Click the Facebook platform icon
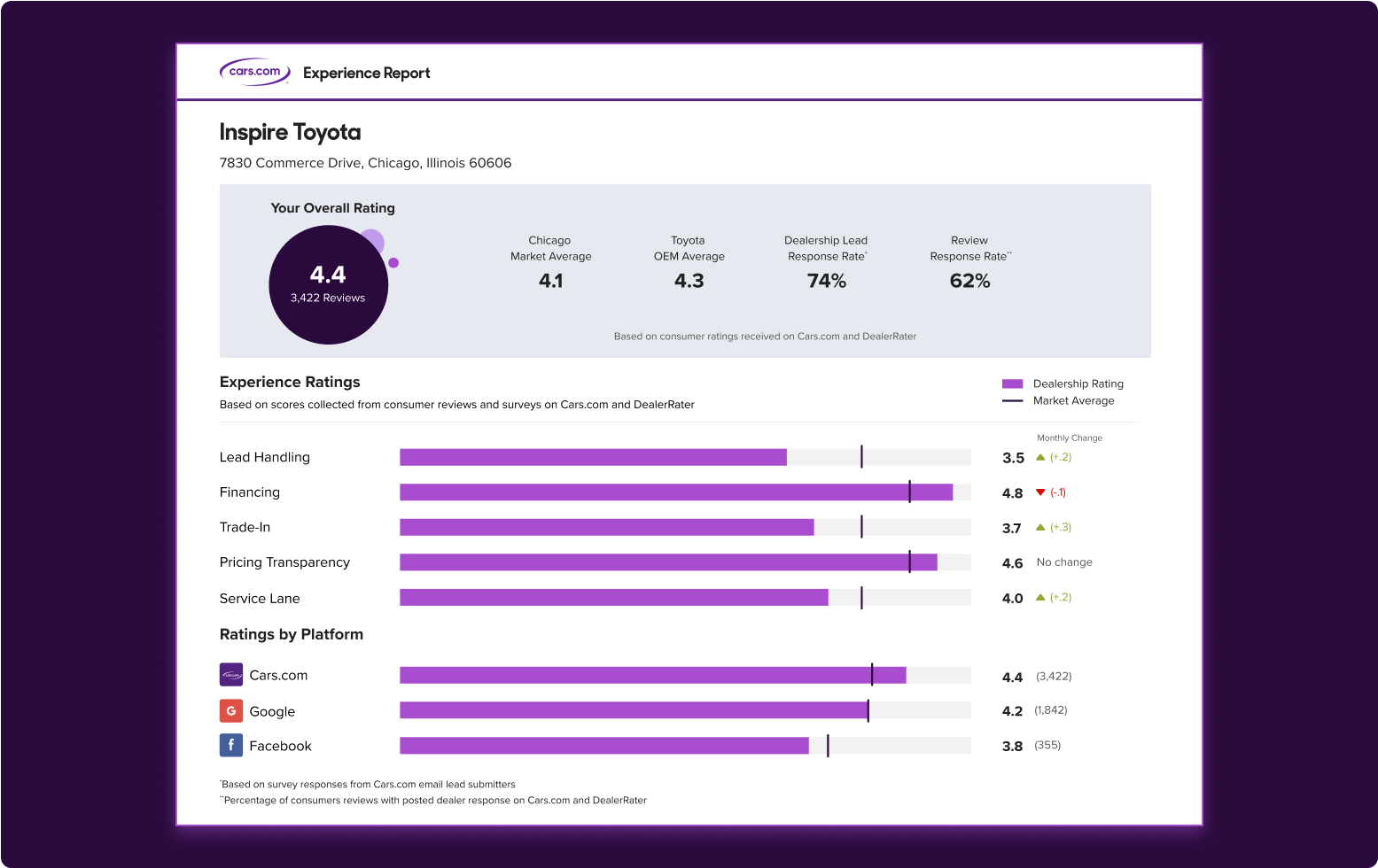Viewport: 1378px width, 868px height. coord(231,745)
